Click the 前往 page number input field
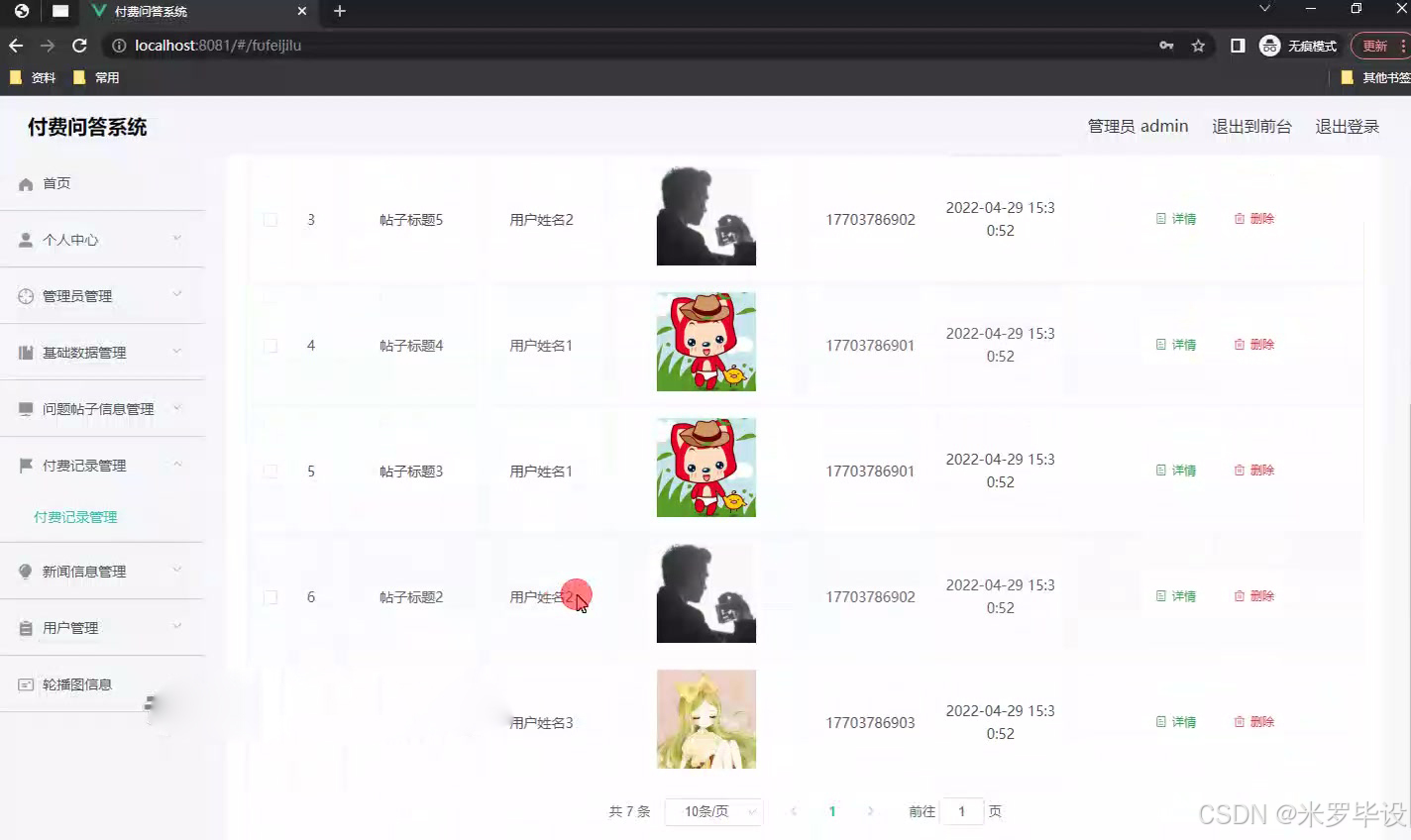 pyautogui.click(x=961, y=810)
